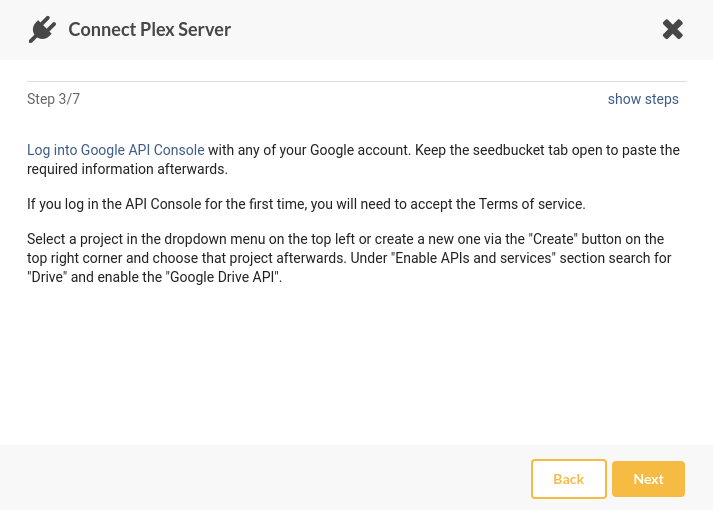The image size is (713, 510).
Task: Click the quoted "Google Drive API" text
Action: pyautogui.click(x=223, y=277)
